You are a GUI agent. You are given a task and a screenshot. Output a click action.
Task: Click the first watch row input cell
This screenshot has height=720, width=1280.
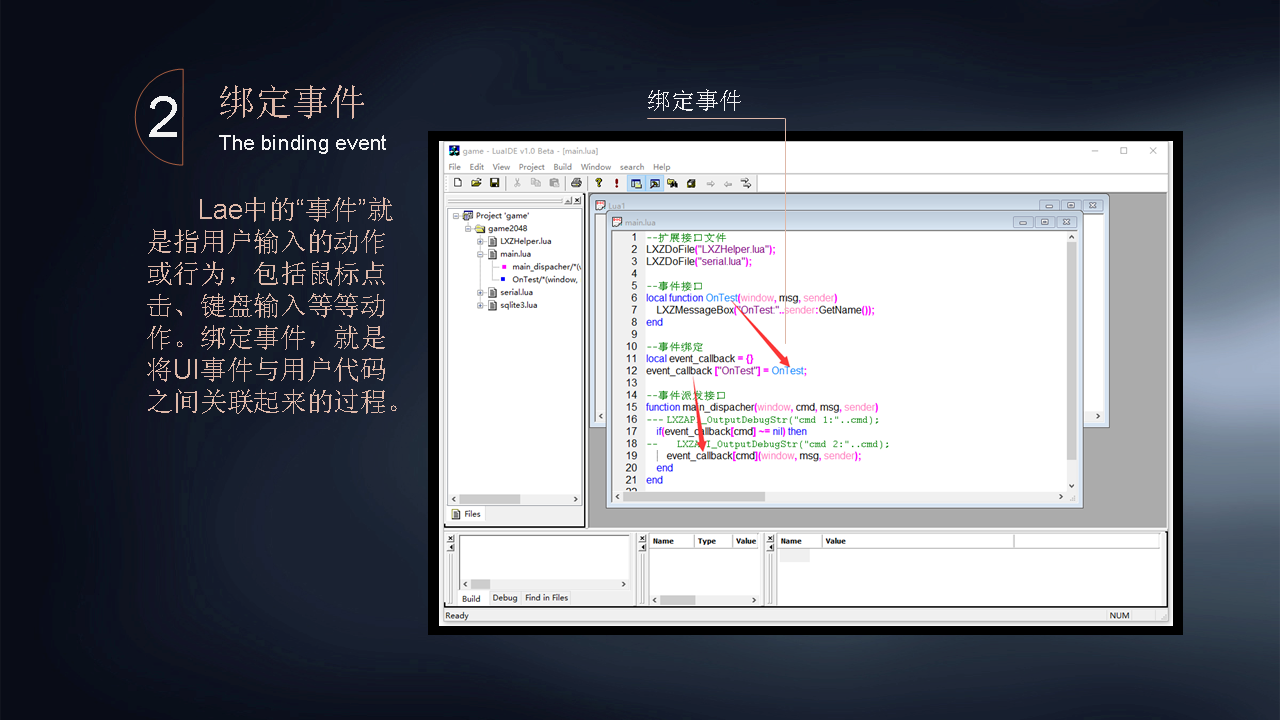794,555
